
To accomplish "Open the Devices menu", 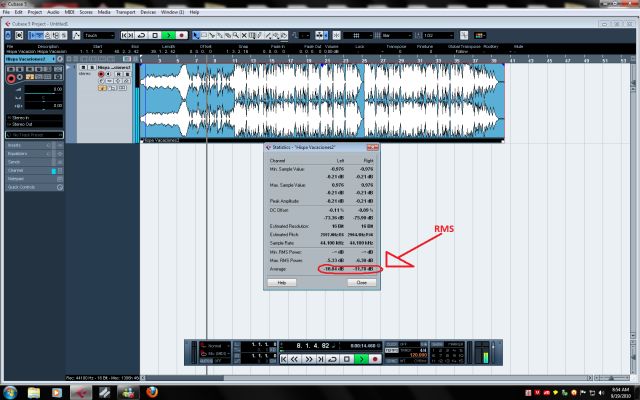I will pyautogui.click(x=148, y=12).
